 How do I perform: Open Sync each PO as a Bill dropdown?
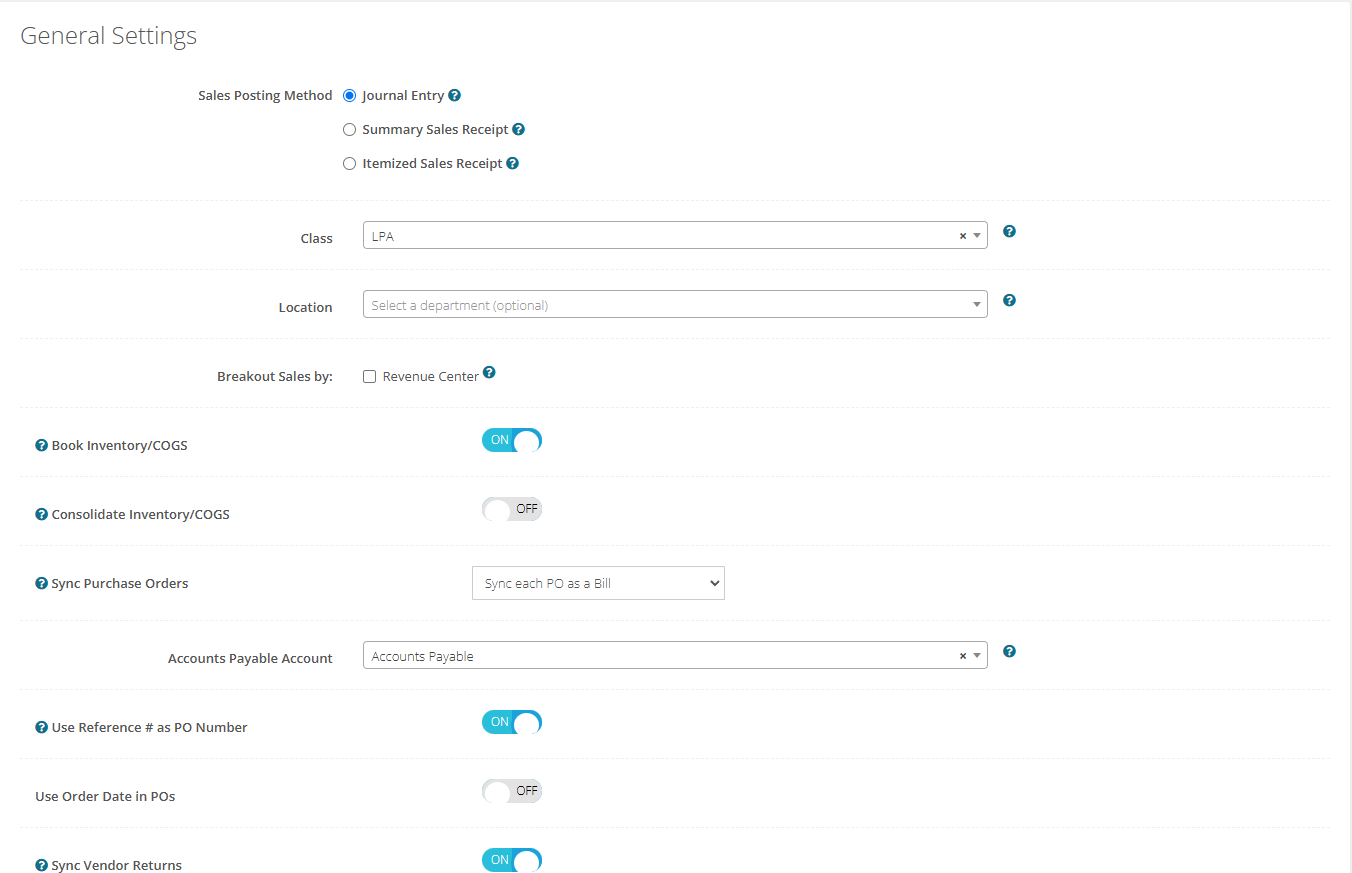click(x=598, y=583)
